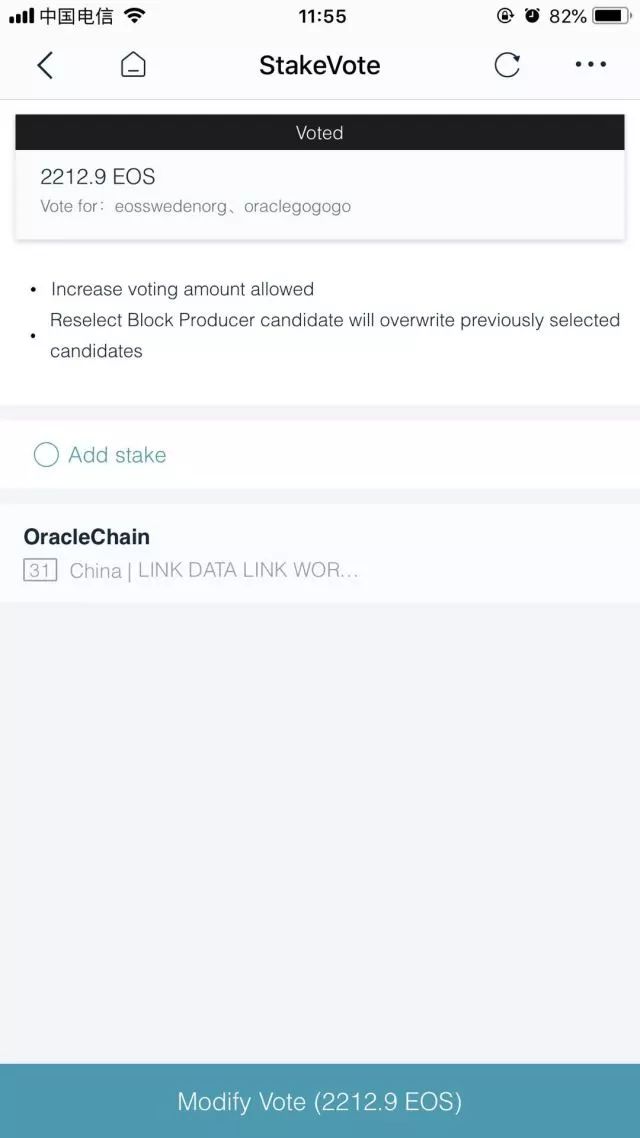The height and width of the screenshot is (1138, 640).
Task: Tap the alarm clock status icon
Action: tap(532, 16)
